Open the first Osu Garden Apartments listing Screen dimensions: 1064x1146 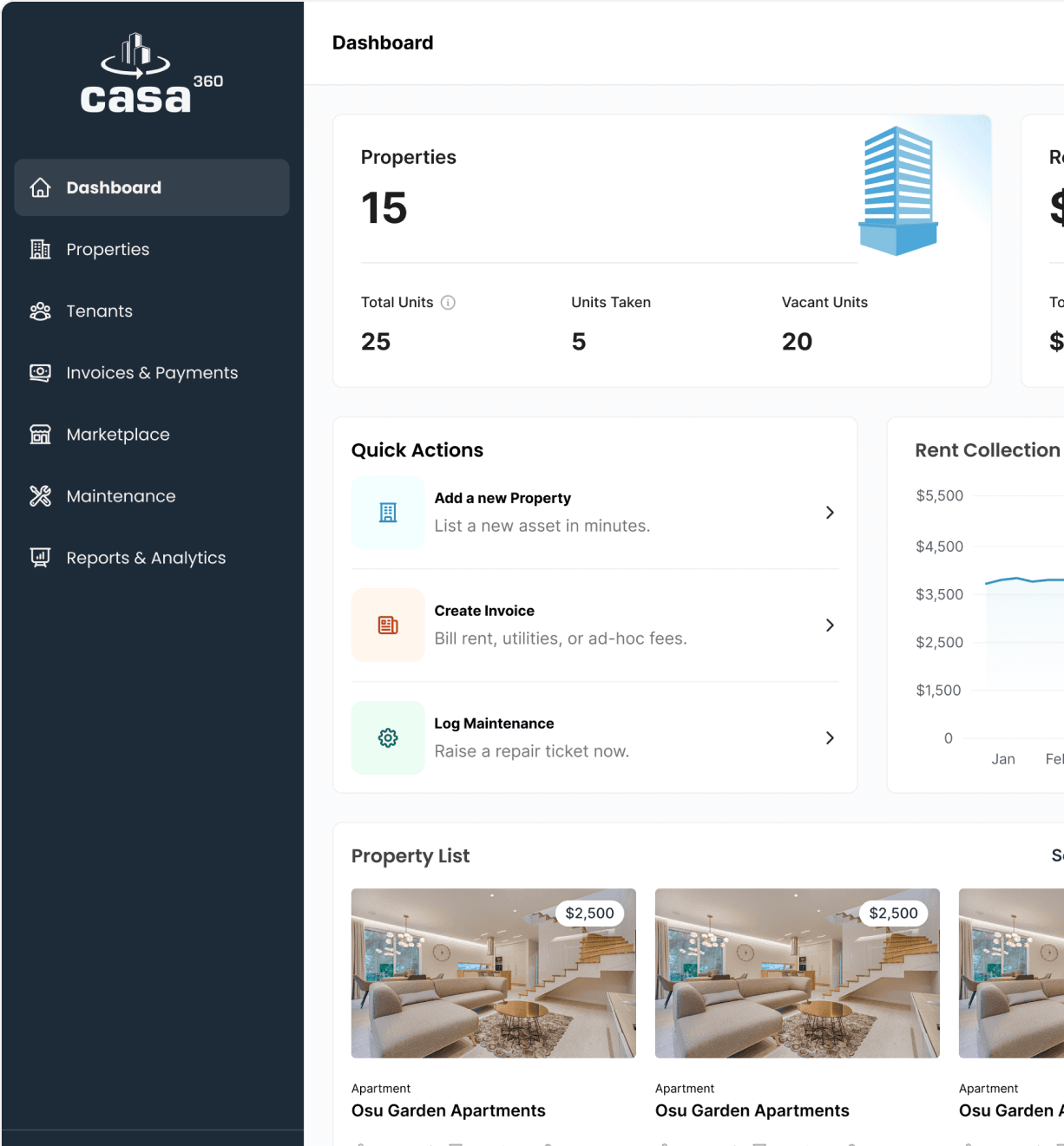[x=448, y=1110]
